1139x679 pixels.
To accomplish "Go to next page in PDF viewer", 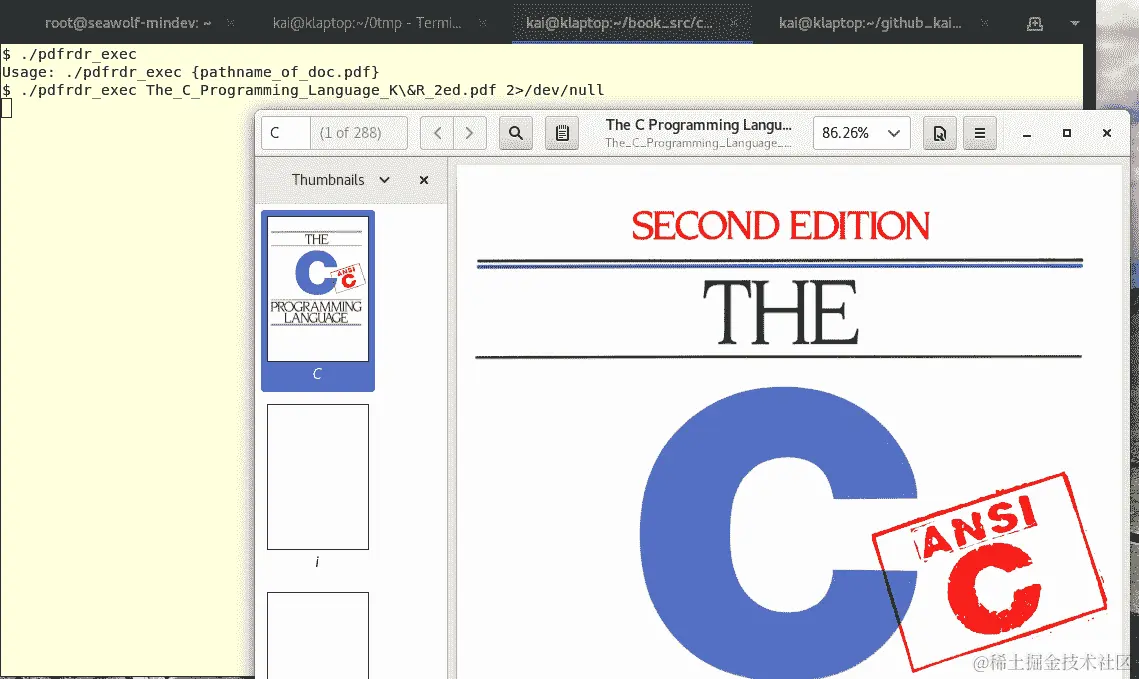I will pos(469,133).
